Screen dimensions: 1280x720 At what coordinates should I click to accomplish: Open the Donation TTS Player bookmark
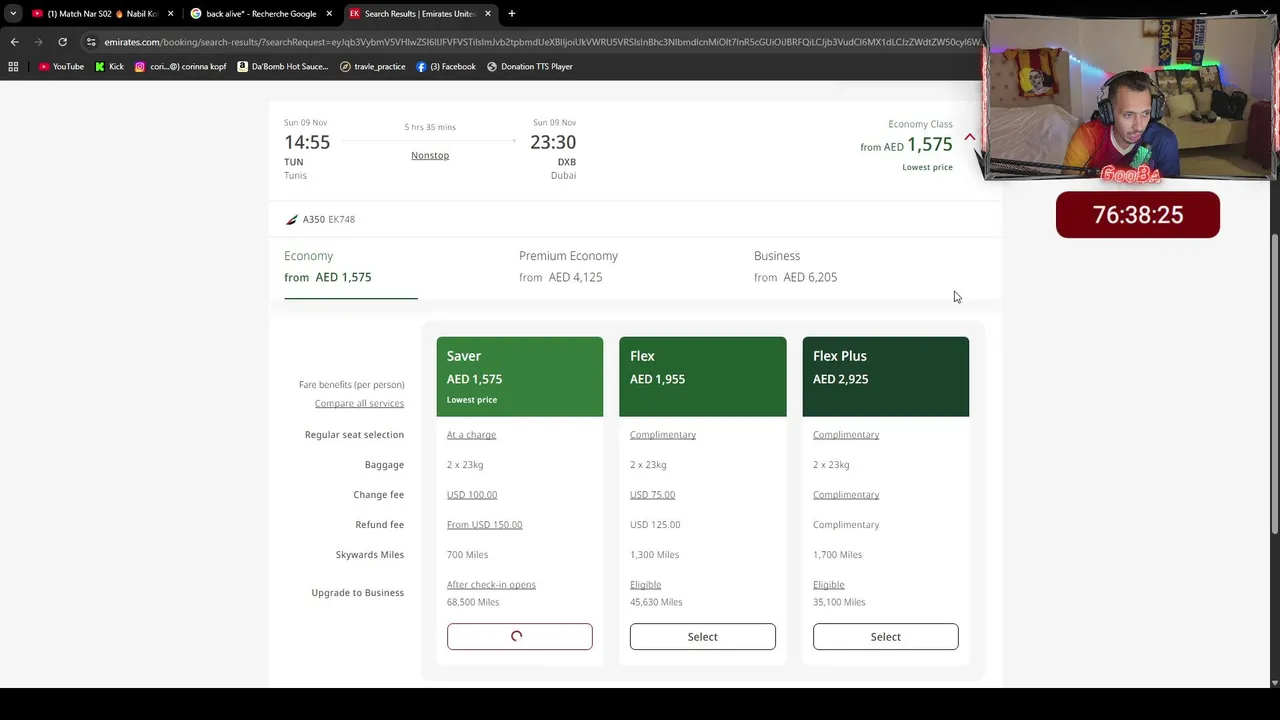[x=530, y=67]
